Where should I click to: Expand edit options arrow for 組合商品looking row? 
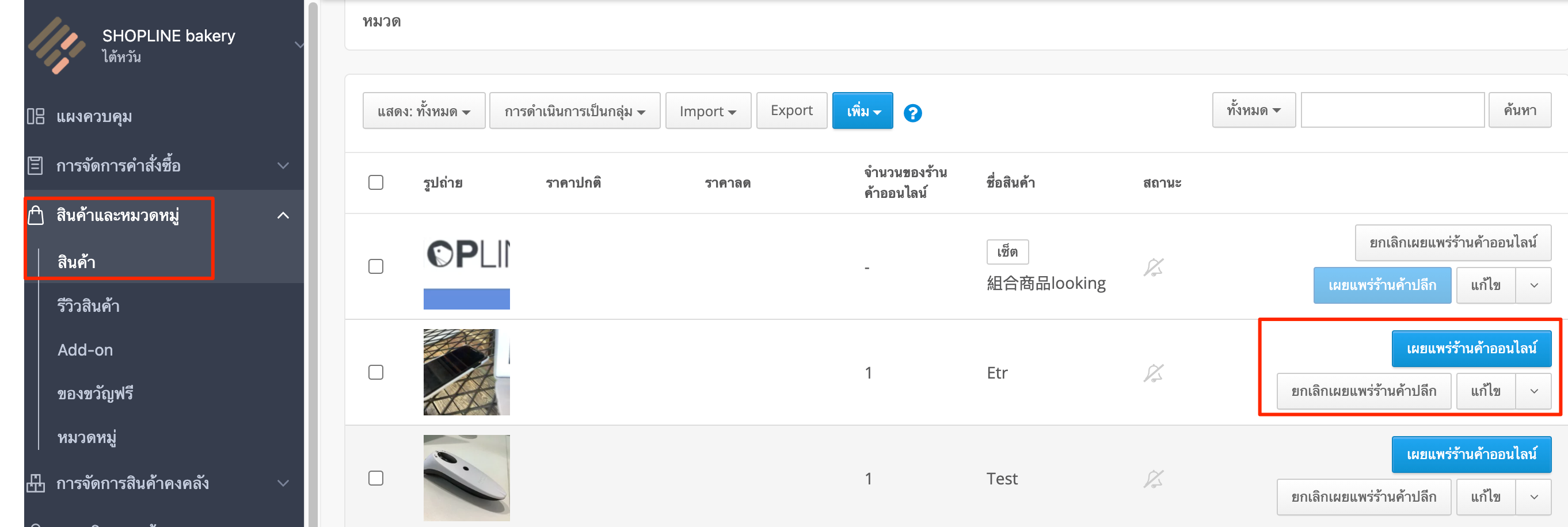(x=1534, y=285)
